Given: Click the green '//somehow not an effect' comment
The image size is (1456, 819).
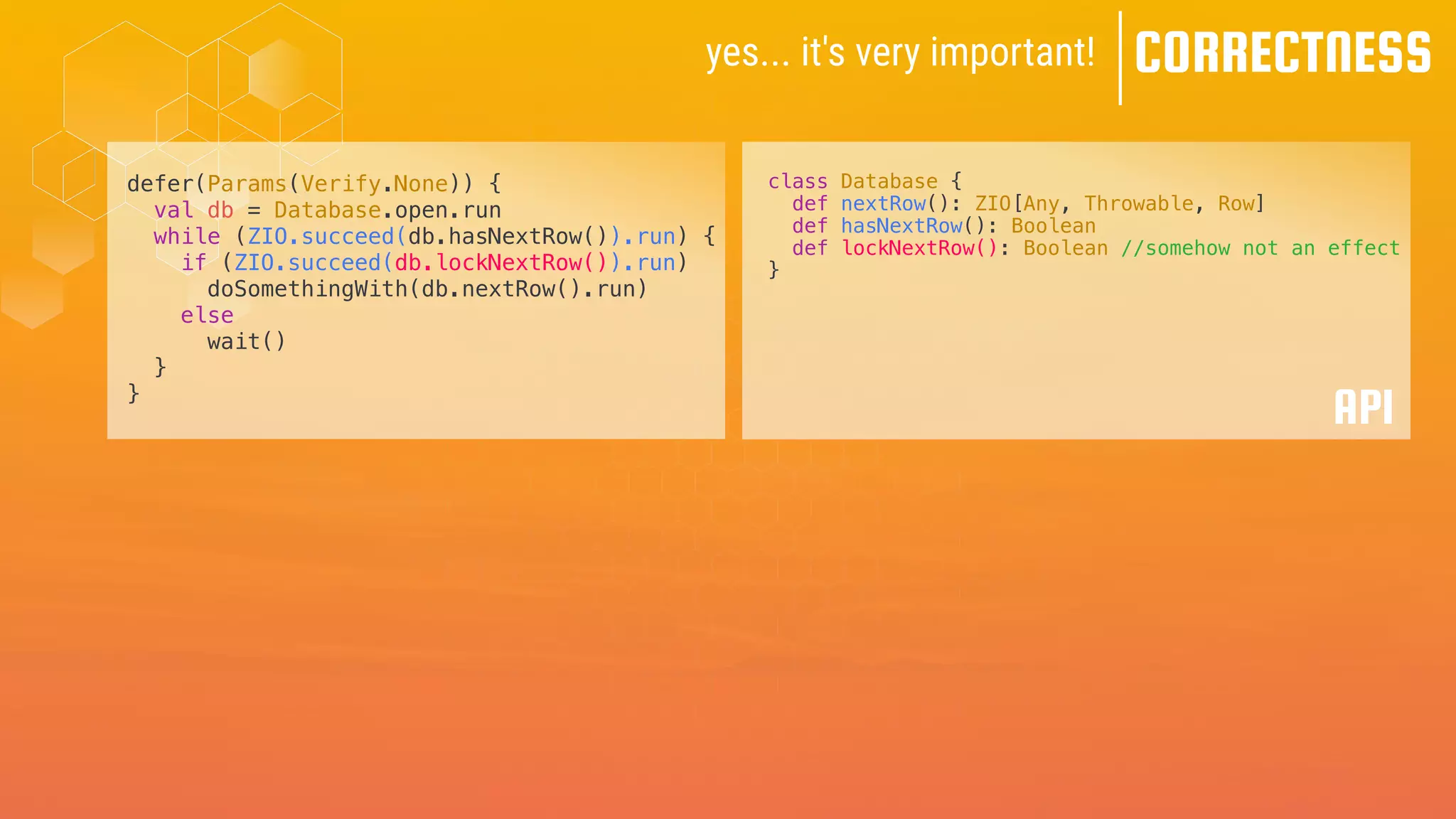Looking at the screenshot, I should click(1260, 247).
